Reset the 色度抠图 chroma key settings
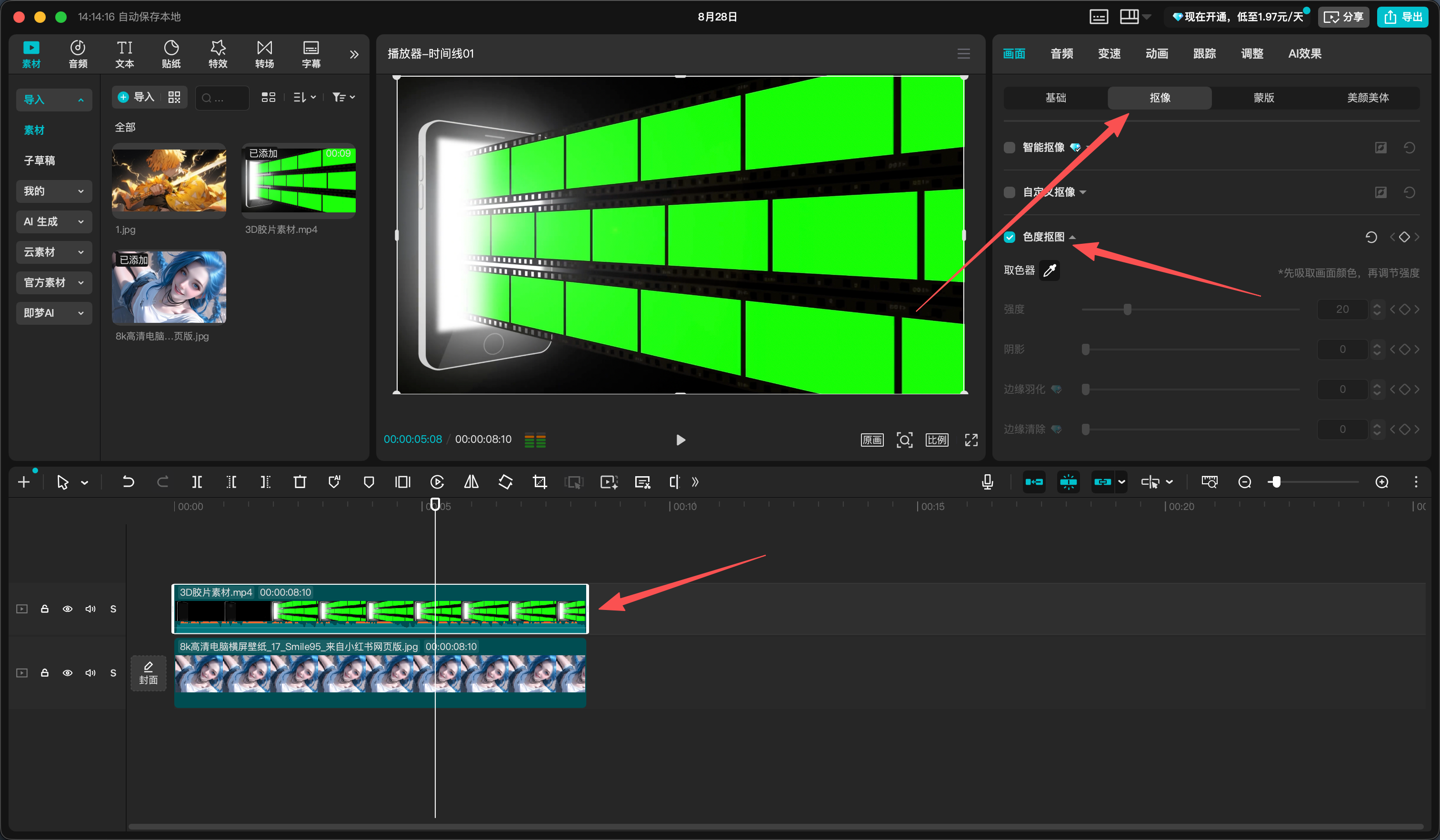The height and width of the screenshot is (840, 1440). click(1371, 237)
